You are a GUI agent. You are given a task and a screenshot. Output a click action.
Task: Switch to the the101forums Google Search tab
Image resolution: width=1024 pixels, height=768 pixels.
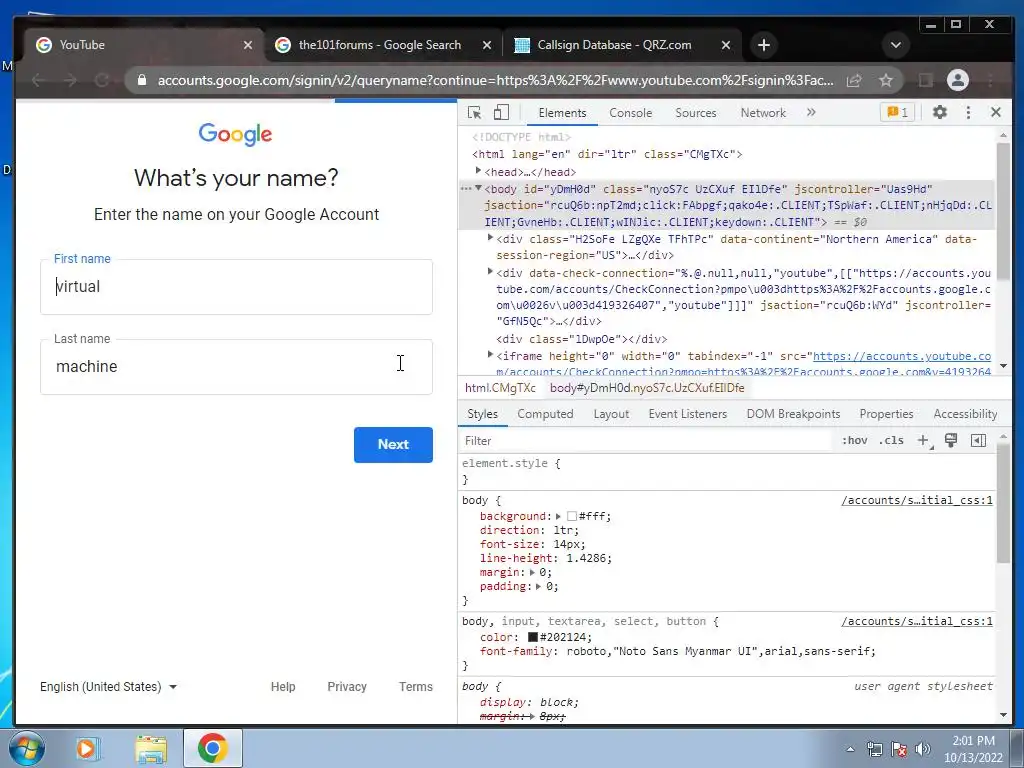(x=379, y=45)
